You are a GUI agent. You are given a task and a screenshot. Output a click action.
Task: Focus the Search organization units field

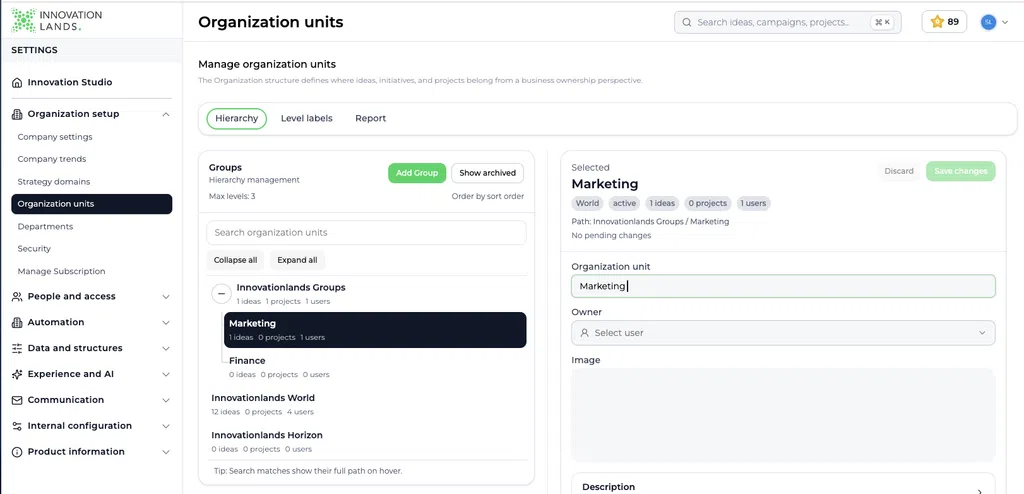(x=366, y=233)
